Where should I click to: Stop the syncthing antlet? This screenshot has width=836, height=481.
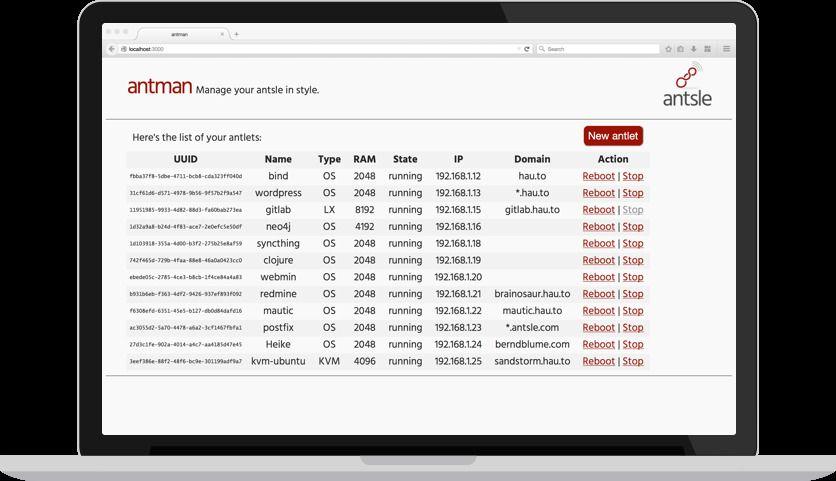(633, 243)
